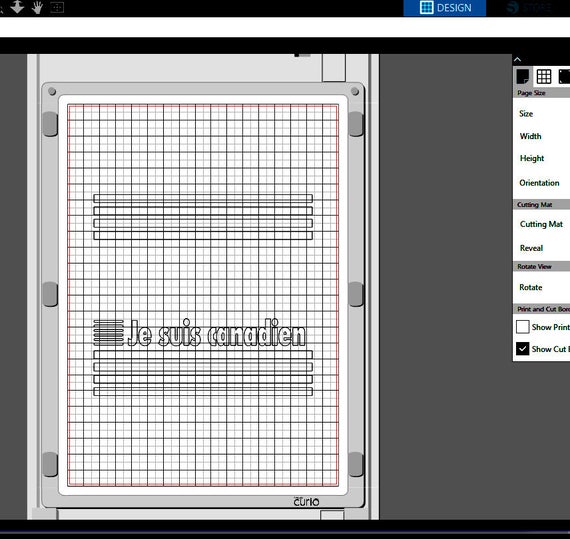Click the grid icon in the DESIGN tab
Screen dimensions: 570x539
[426, 7]
